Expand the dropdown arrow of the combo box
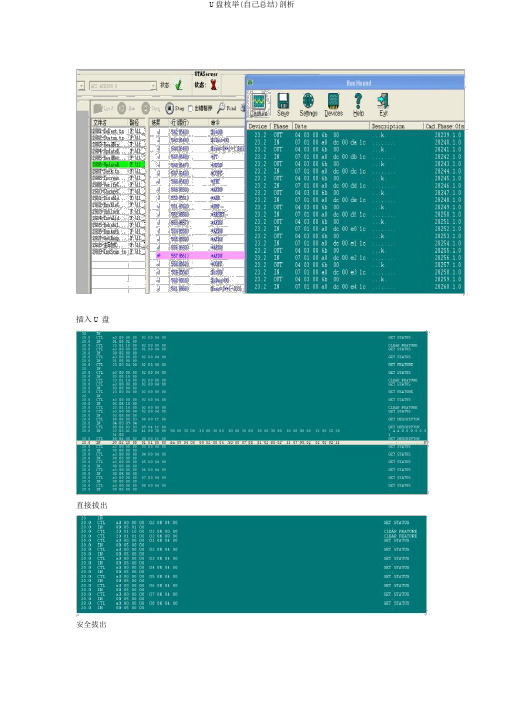The width and height of the screenshot is (505, 714). click(153, 86)
